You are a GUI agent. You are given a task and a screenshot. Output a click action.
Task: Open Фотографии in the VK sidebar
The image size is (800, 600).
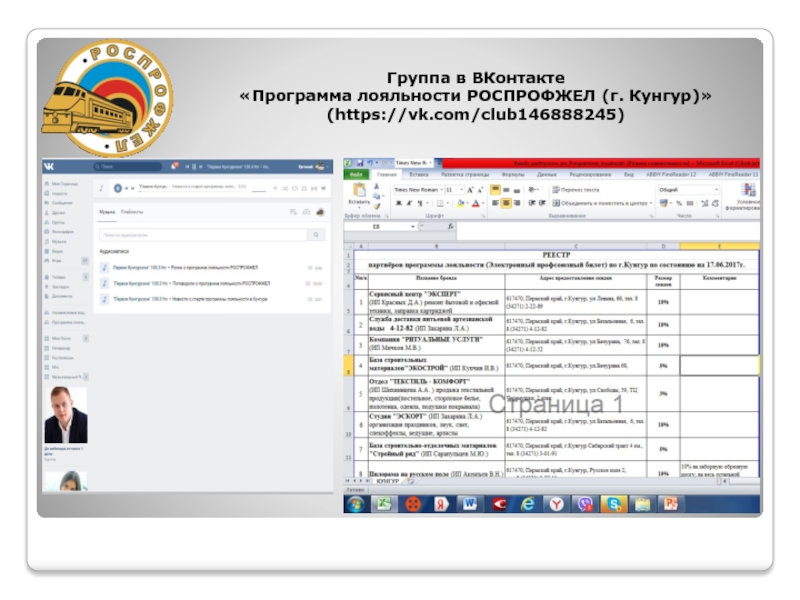[59, 232]
